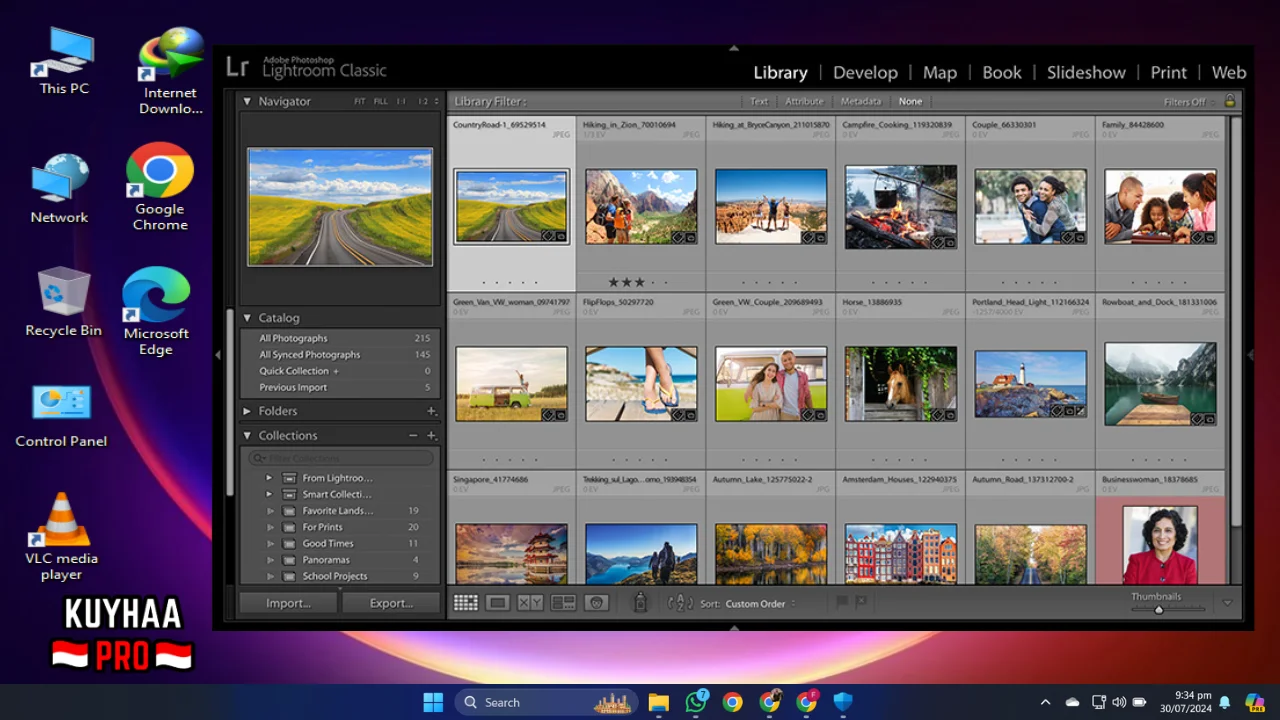
Task: Open toolbar content dropdown arrow
Action: click(x=1227, y=603)
